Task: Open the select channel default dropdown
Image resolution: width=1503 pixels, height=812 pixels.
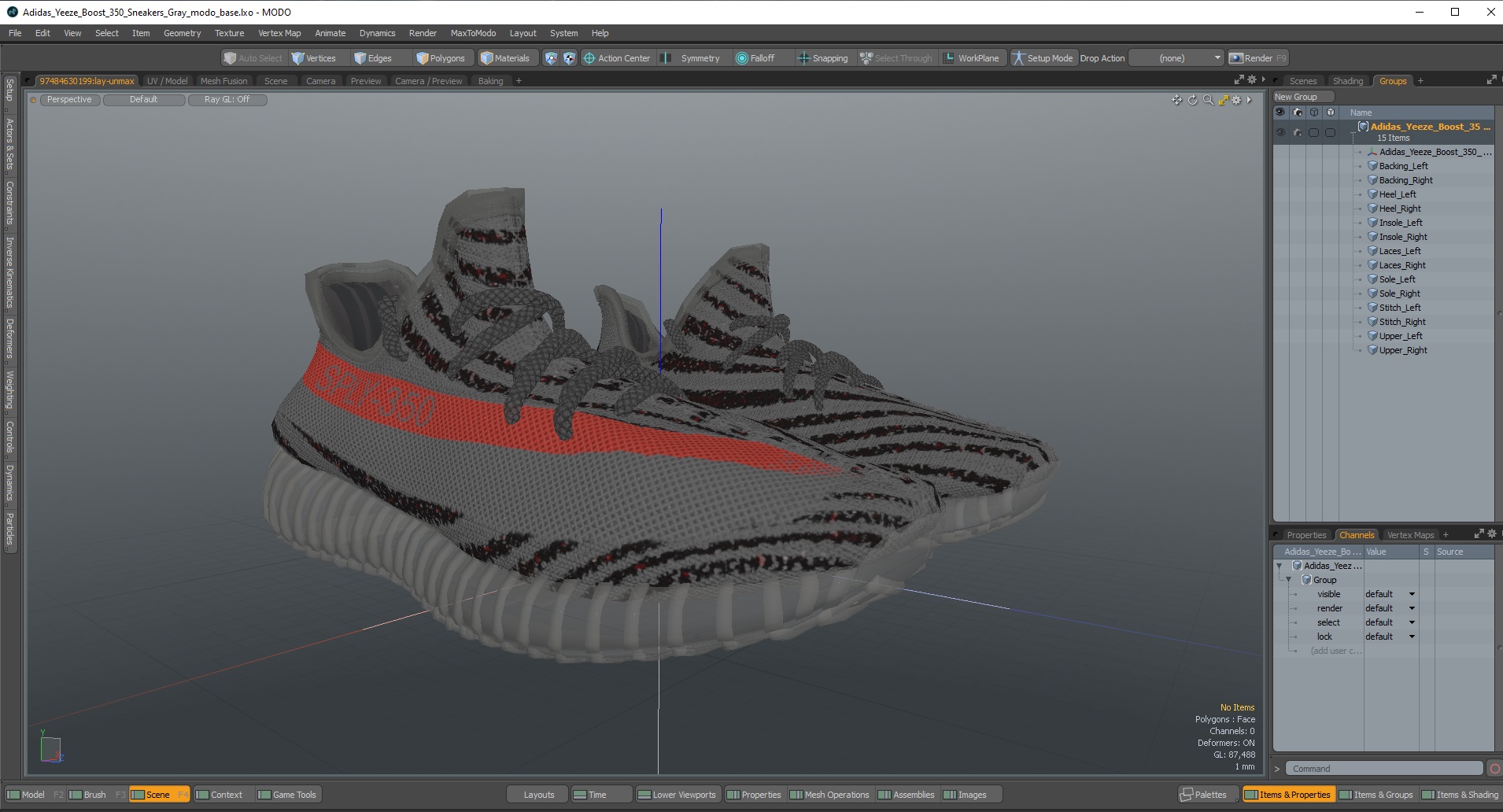Action: pyautogui.click(x=1390, y=622)
